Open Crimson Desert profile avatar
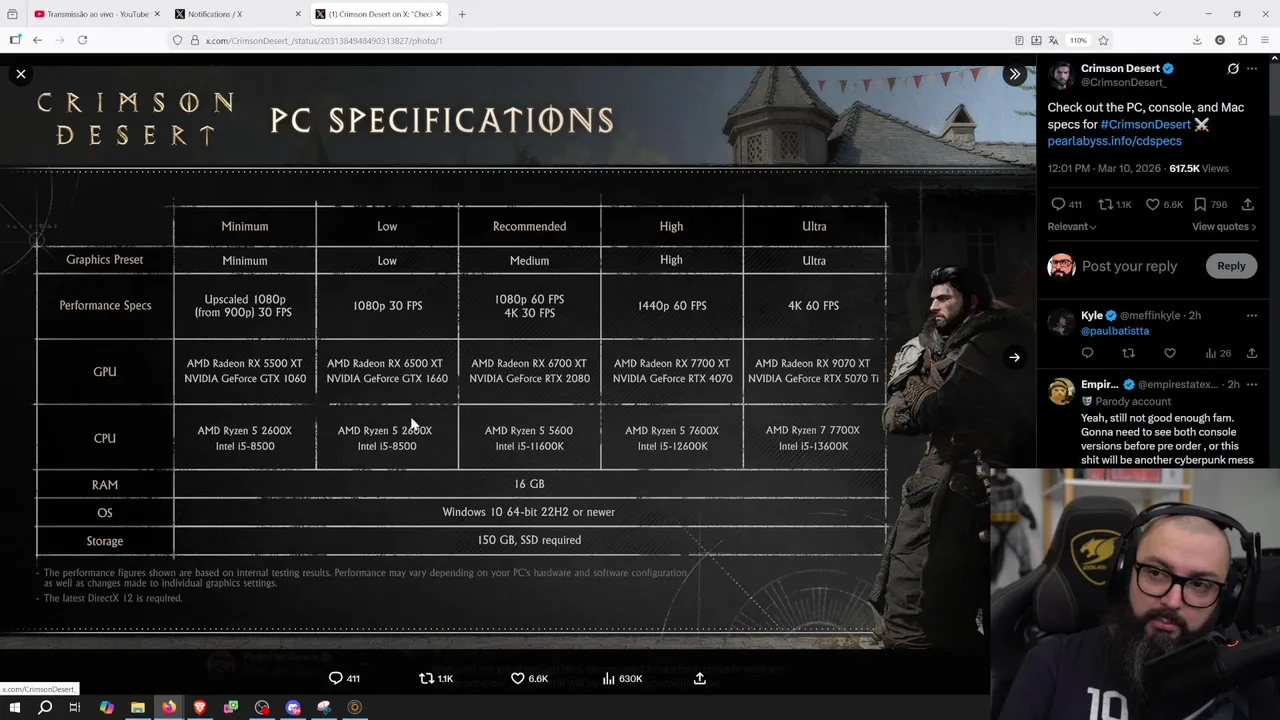The height and width of the screenshot is (720, 1280). click(x=1061, y=75)
